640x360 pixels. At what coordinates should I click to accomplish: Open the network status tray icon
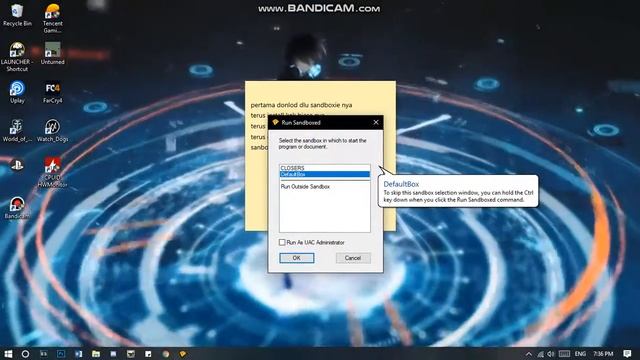[x=540, y=354]
